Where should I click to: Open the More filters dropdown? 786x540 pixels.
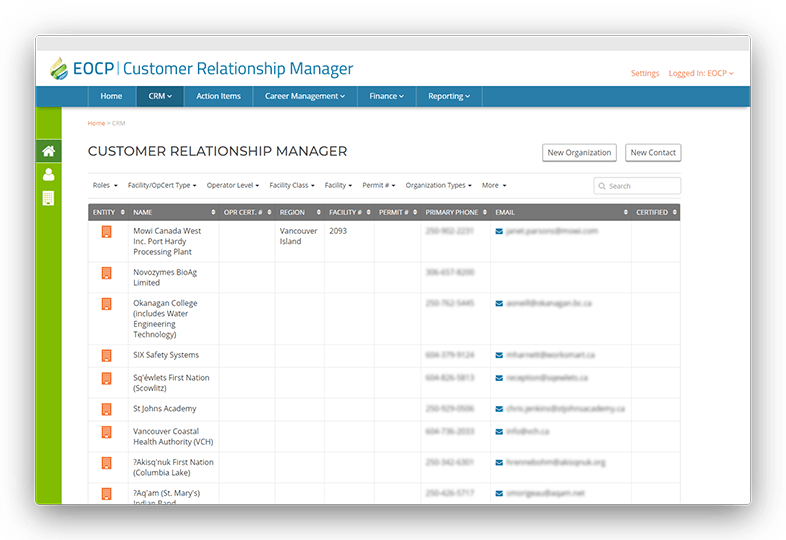click(x=494, y=186)
